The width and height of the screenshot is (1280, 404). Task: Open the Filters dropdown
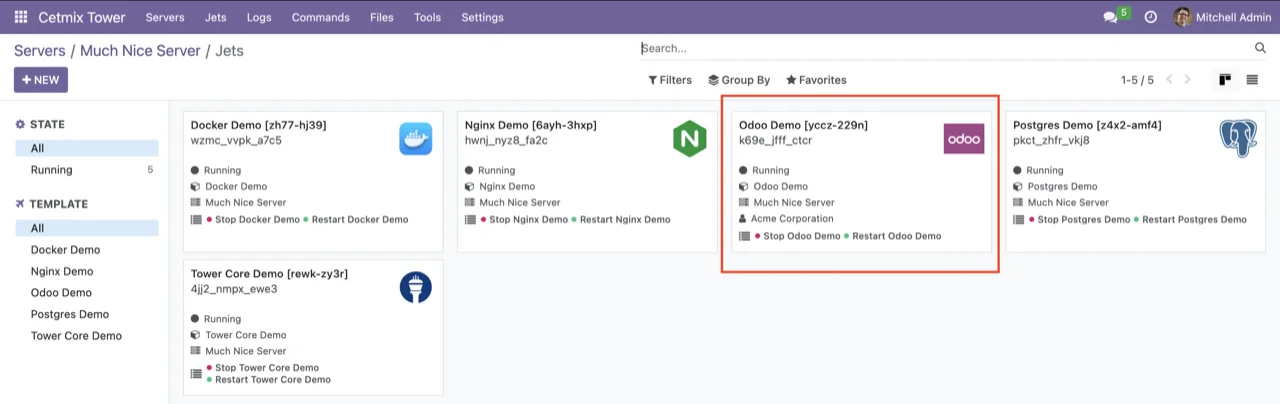click(670, 80)
